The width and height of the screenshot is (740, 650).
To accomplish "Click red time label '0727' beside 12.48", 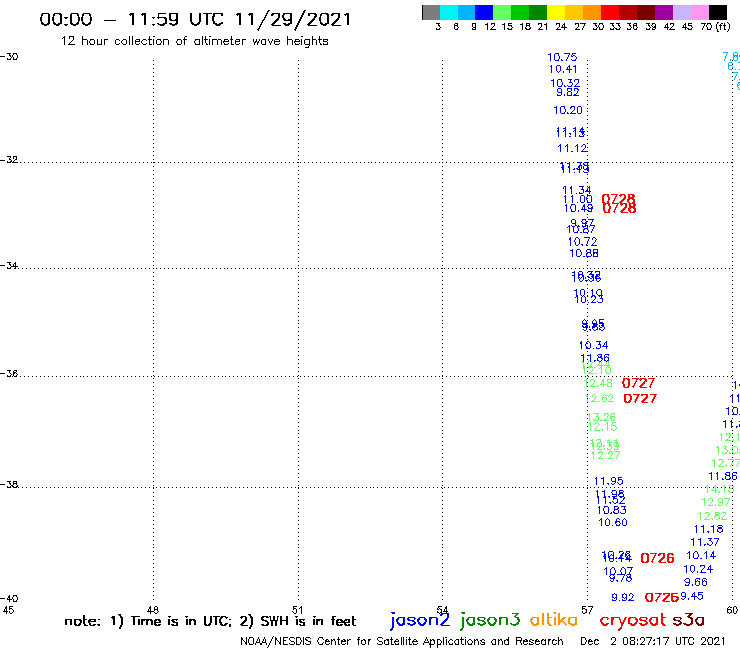I will coord(638,383).
